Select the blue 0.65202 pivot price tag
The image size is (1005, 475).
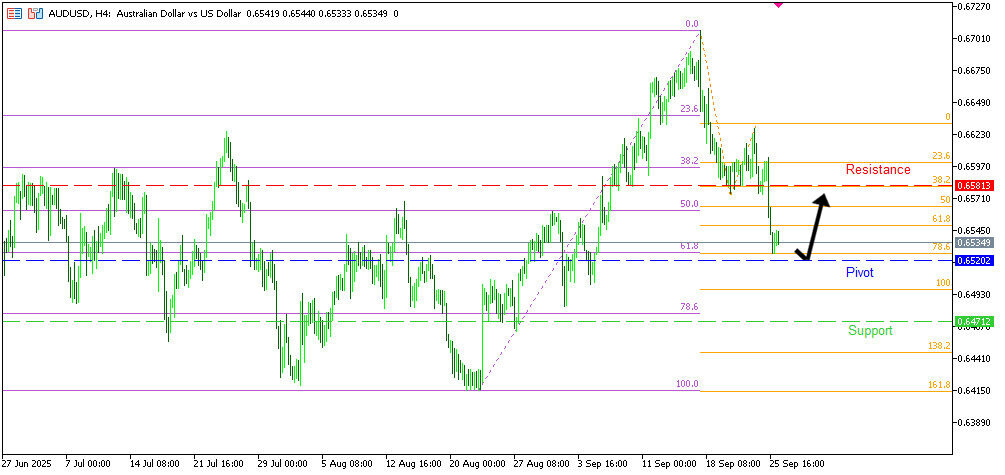pyautogui.click(x=973, y=260)
